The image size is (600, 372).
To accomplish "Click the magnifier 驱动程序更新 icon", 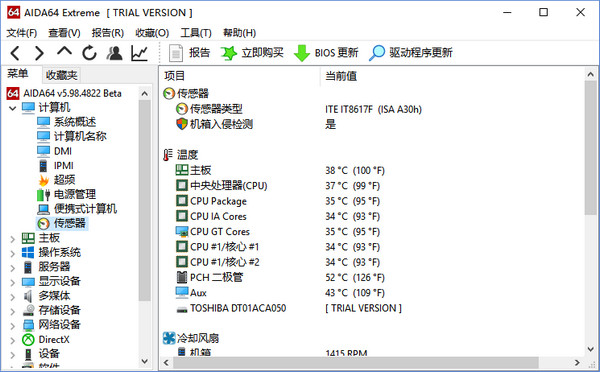I will coord(377,53).
